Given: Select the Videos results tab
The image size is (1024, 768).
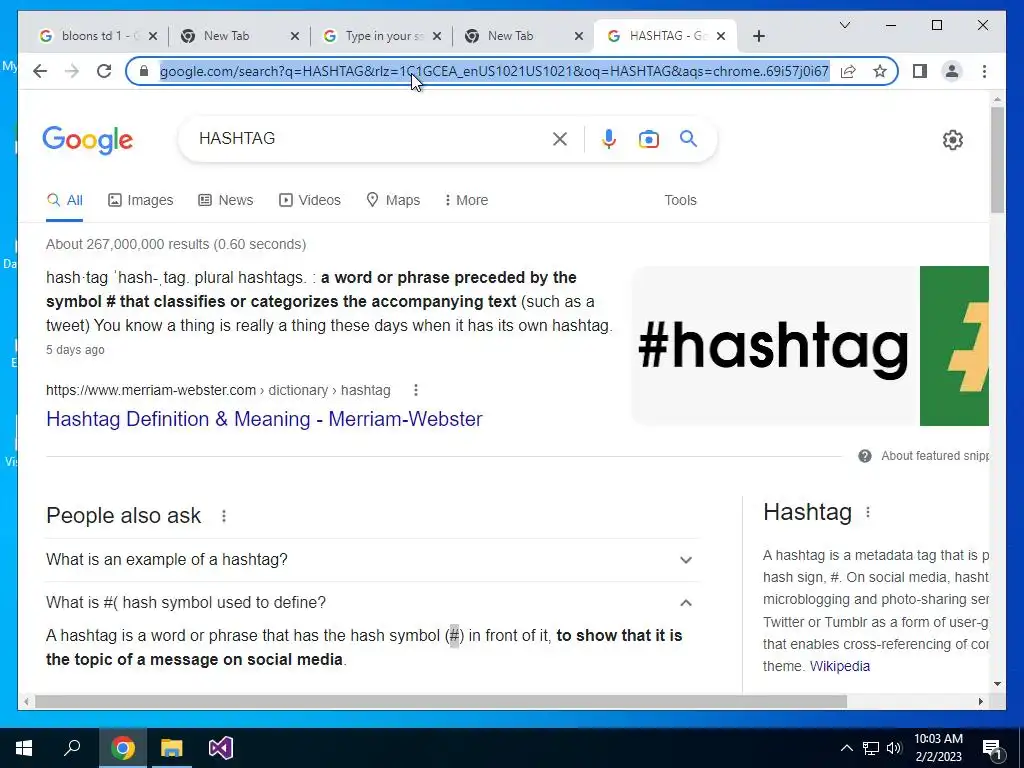Looking at the screenshot, I should 310,200.
